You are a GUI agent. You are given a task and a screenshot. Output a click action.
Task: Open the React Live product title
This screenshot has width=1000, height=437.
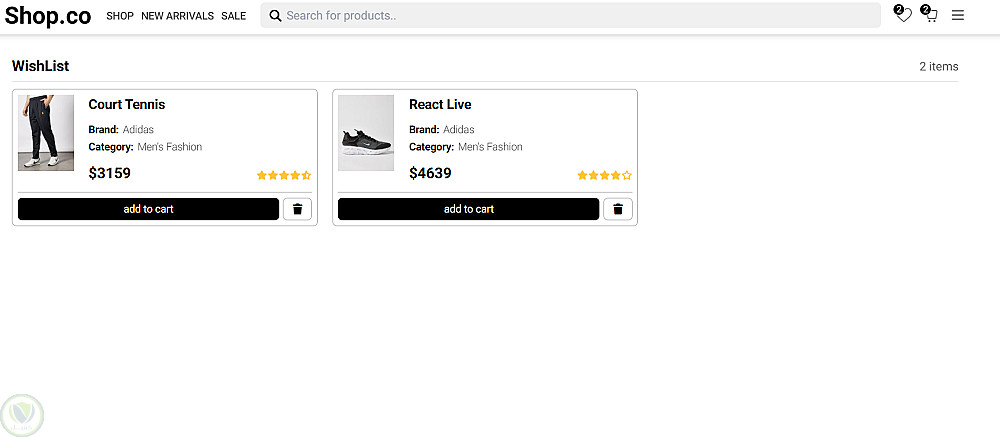pos(440,105)
